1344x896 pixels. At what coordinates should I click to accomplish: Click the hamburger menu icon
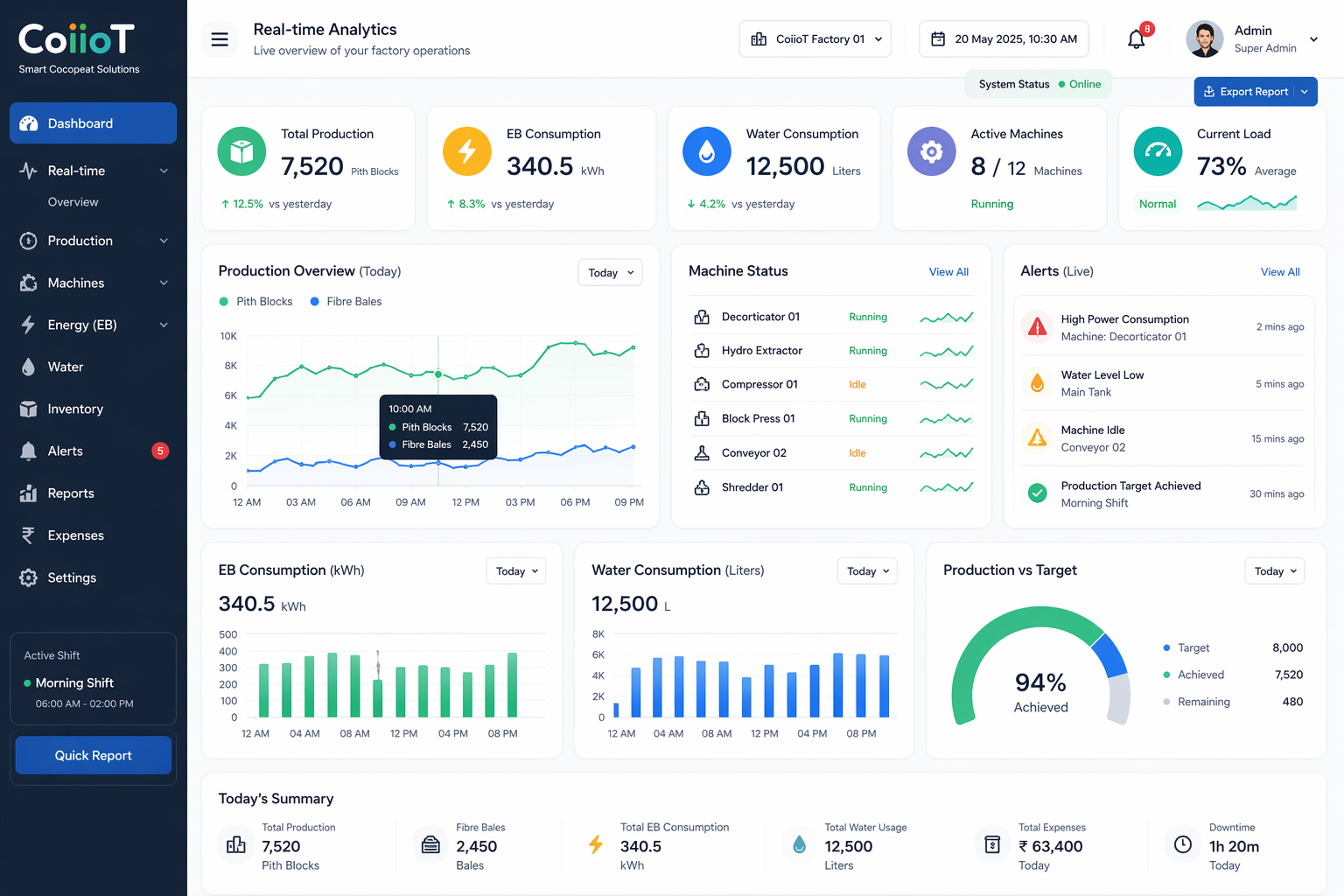pyautogui.click(x=220, y=39)
